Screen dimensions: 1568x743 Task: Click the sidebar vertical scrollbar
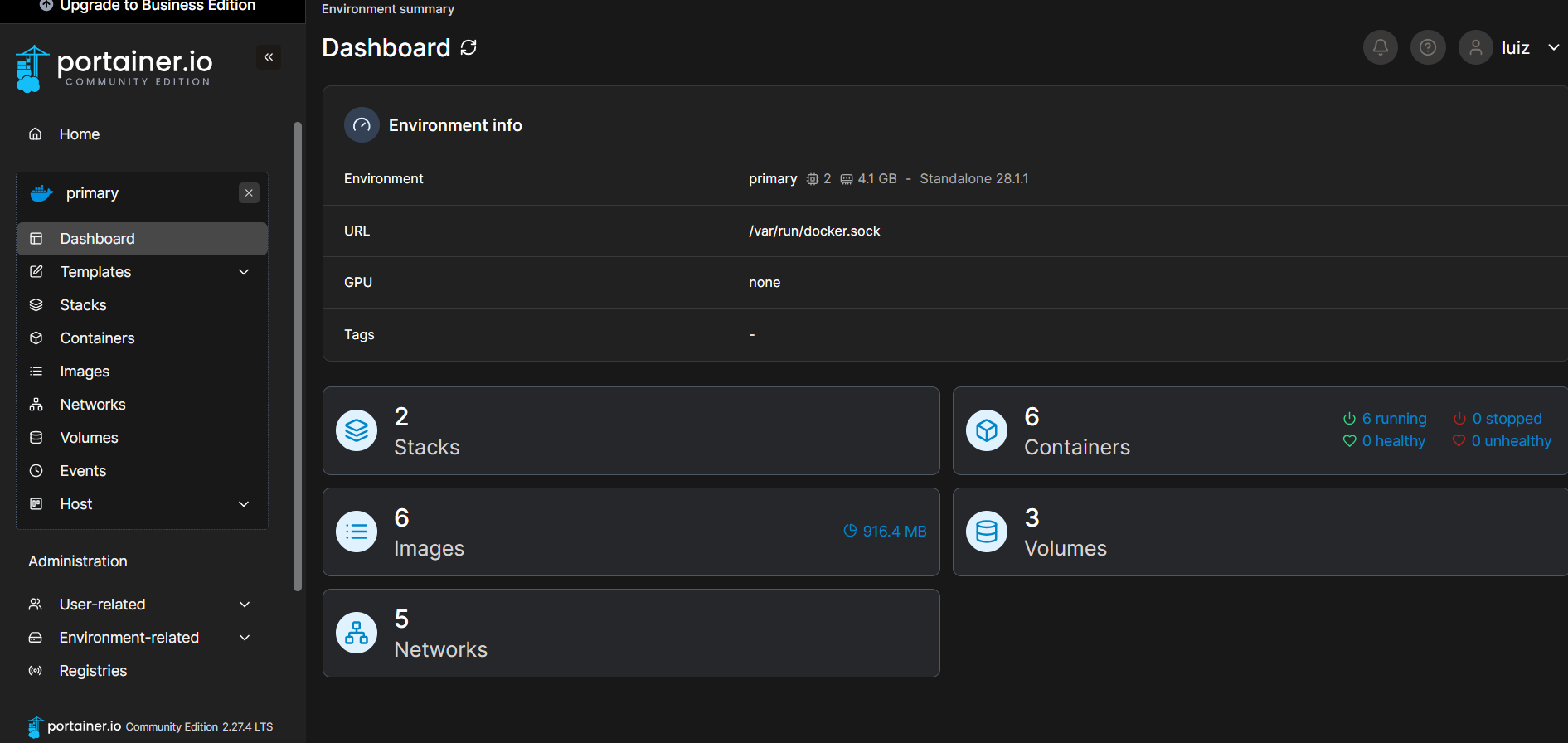[x=298, y=357]
